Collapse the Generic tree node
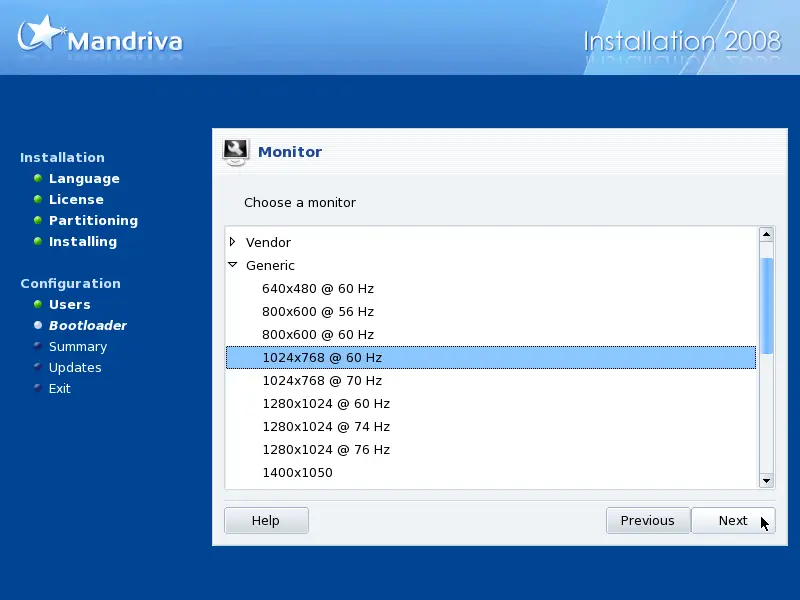The height and width of the screenshot is (600, 800). [x=233, y=265]
